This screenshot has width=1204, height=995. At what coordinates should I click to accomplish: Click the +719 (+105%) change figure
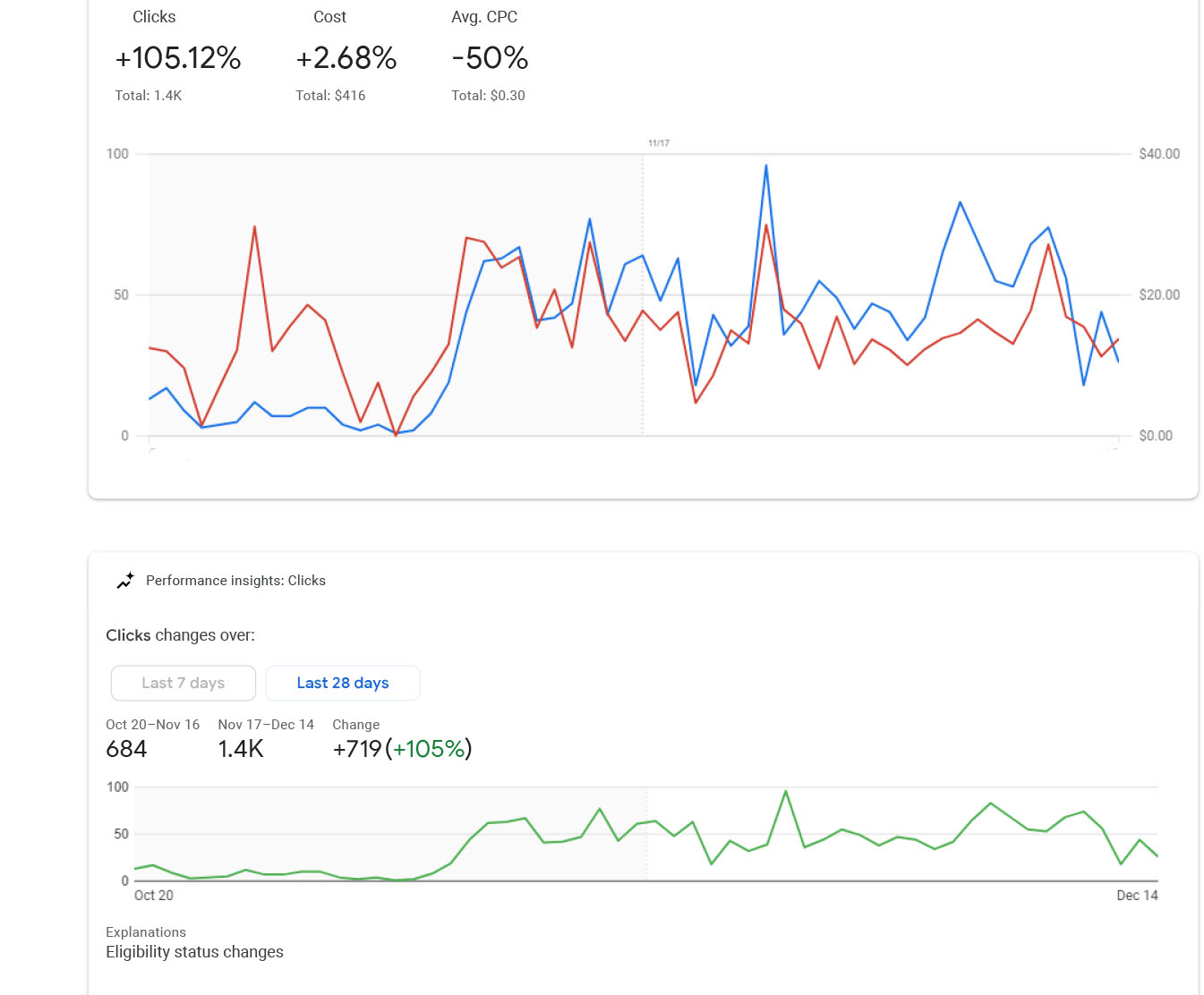tap(402, 749)
